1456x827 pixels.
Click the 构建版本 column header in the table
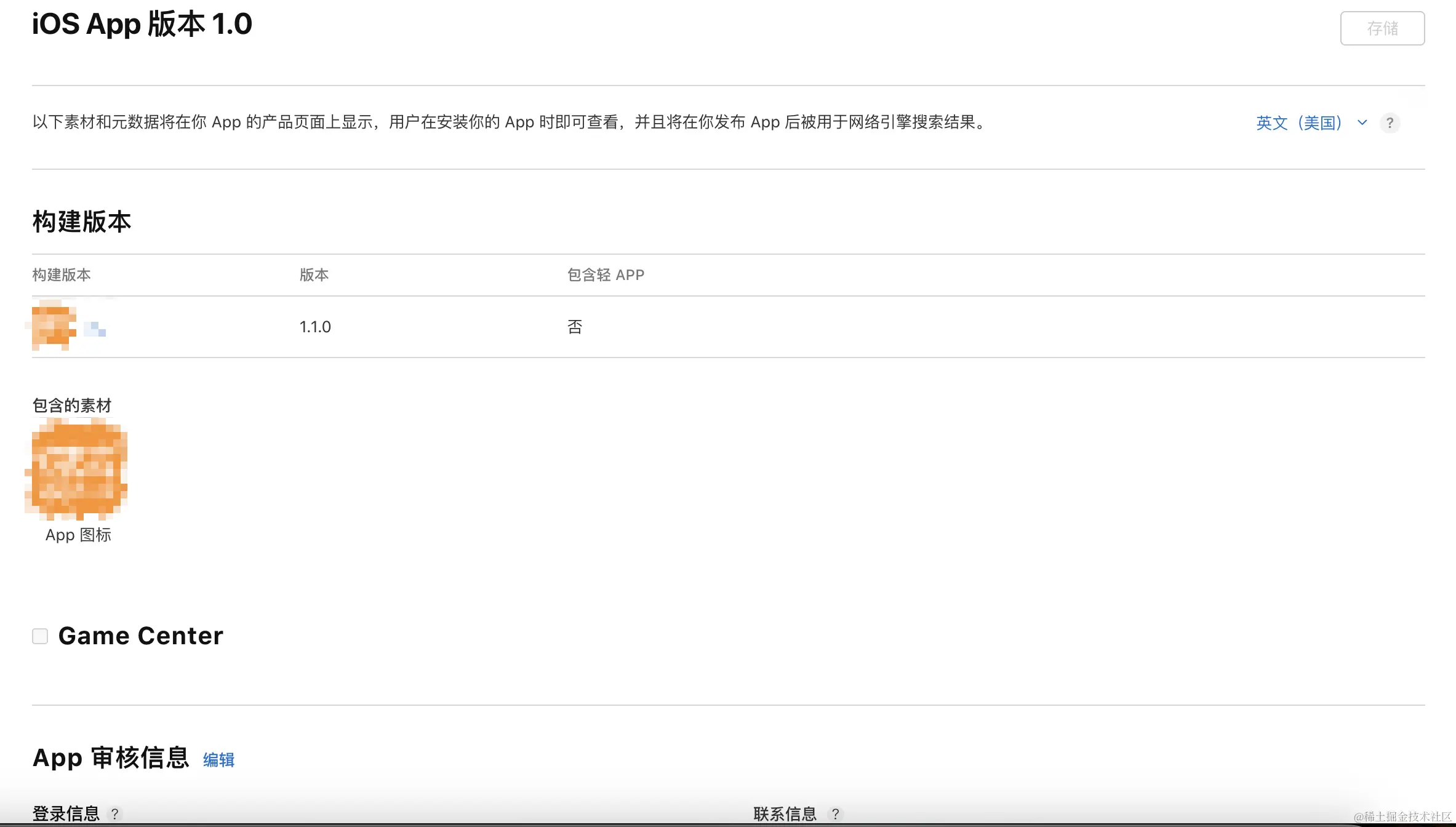pyautogui.click(x=62, y=275)
